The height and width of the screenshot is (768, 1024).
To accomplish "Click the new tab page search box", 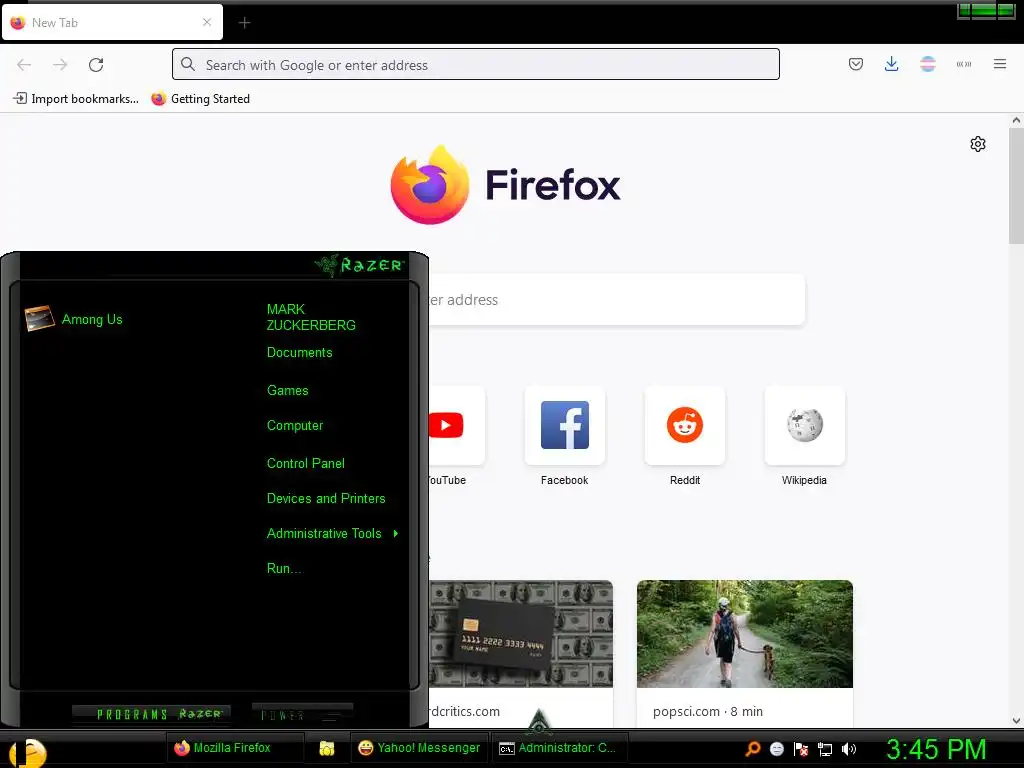I will coord(616,300).
